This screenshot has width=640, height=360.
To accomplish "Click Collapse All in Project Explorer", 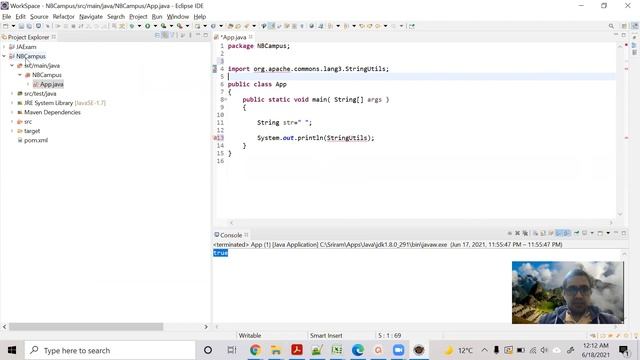I will pos(158,36).
